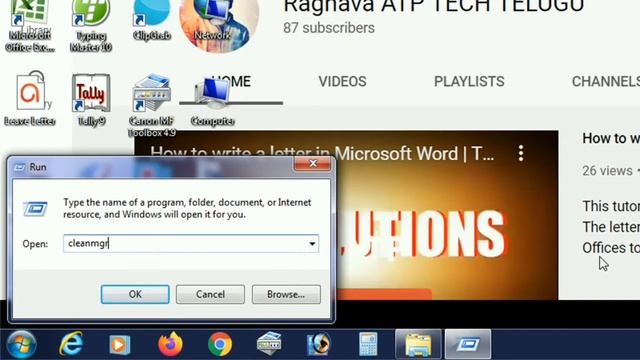Launch Firefox from the taskbar

[170, 344]
